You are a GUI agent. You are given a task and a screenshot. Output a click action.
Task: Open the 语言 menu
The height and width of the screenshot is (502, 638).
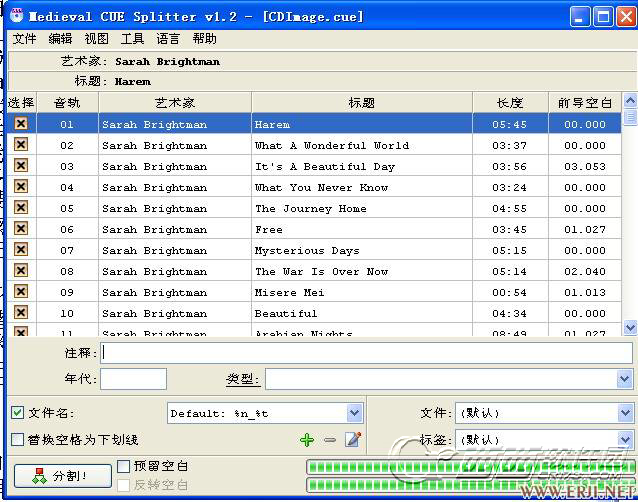point(168,39)
